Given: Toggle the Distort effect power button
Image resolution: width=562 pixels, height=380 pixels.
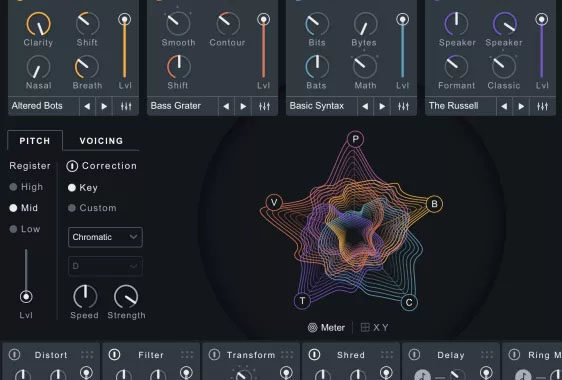Looking at the screenshot, I should [15, 355].
